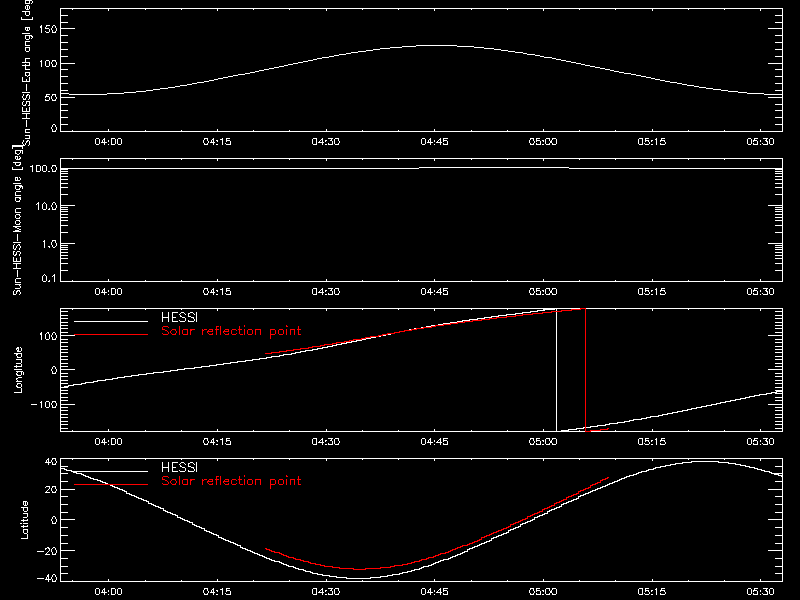Screen dimensions: 800x600
Task: Click the 40 tick on Latitude axis
Action: tap(51, 462)
